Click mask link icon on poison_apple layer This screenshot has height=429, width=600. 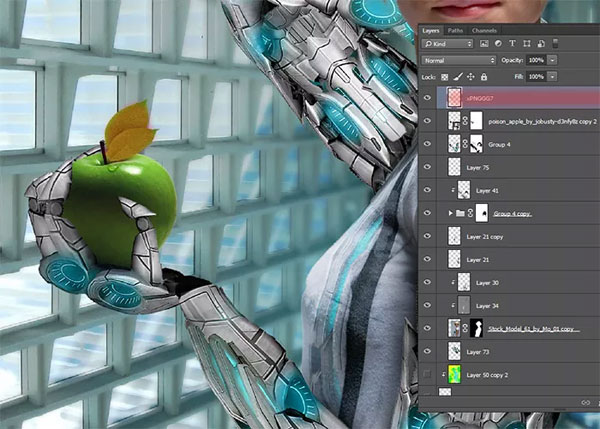tap(465, 121)
